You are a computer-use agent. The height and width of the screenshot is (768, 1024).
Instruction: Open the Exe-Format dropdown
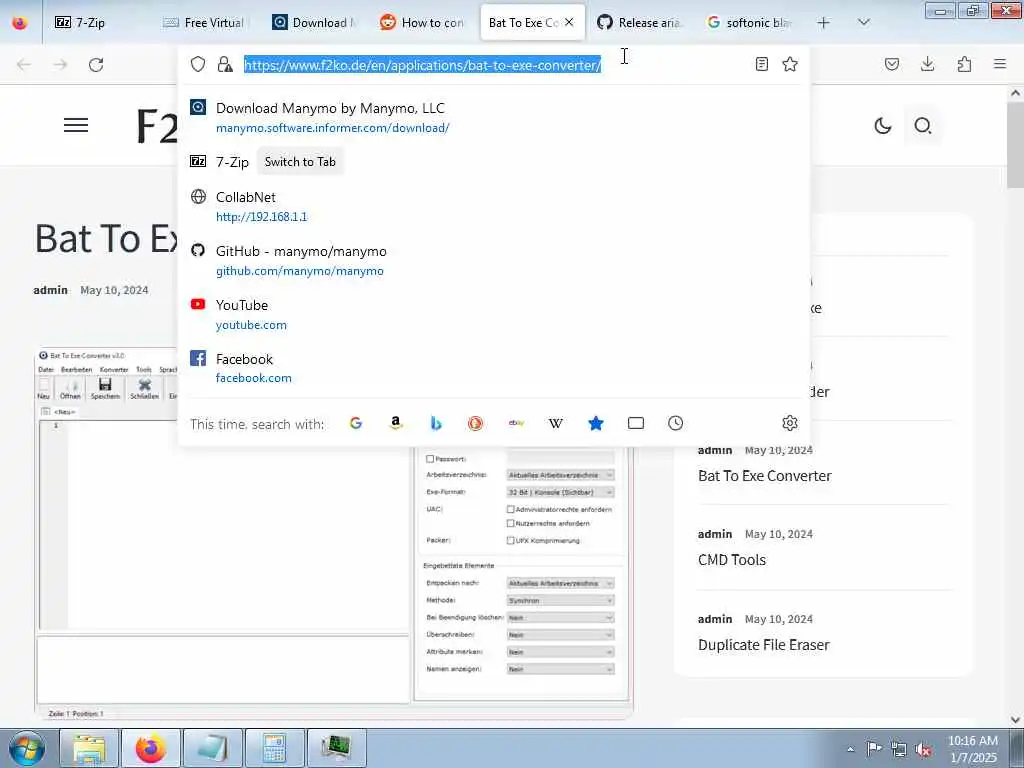pyautogui.click(x=560, y=492)
